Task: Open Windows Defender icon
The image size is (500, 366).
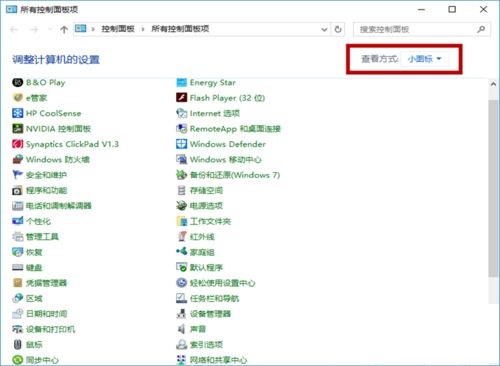Action: click(x=181, y=144)
